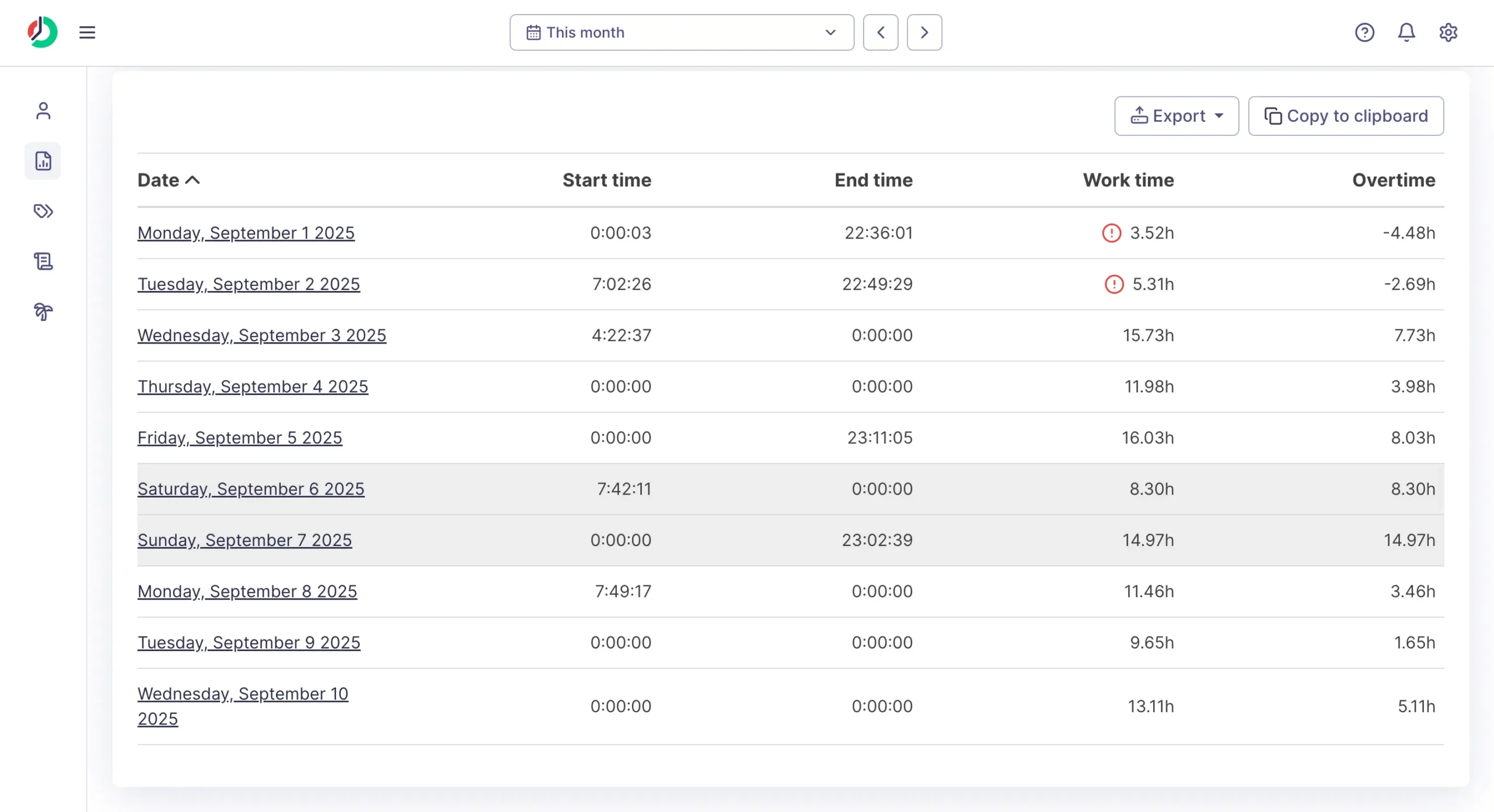Select overtime value -4.48h

[1409, 233]
